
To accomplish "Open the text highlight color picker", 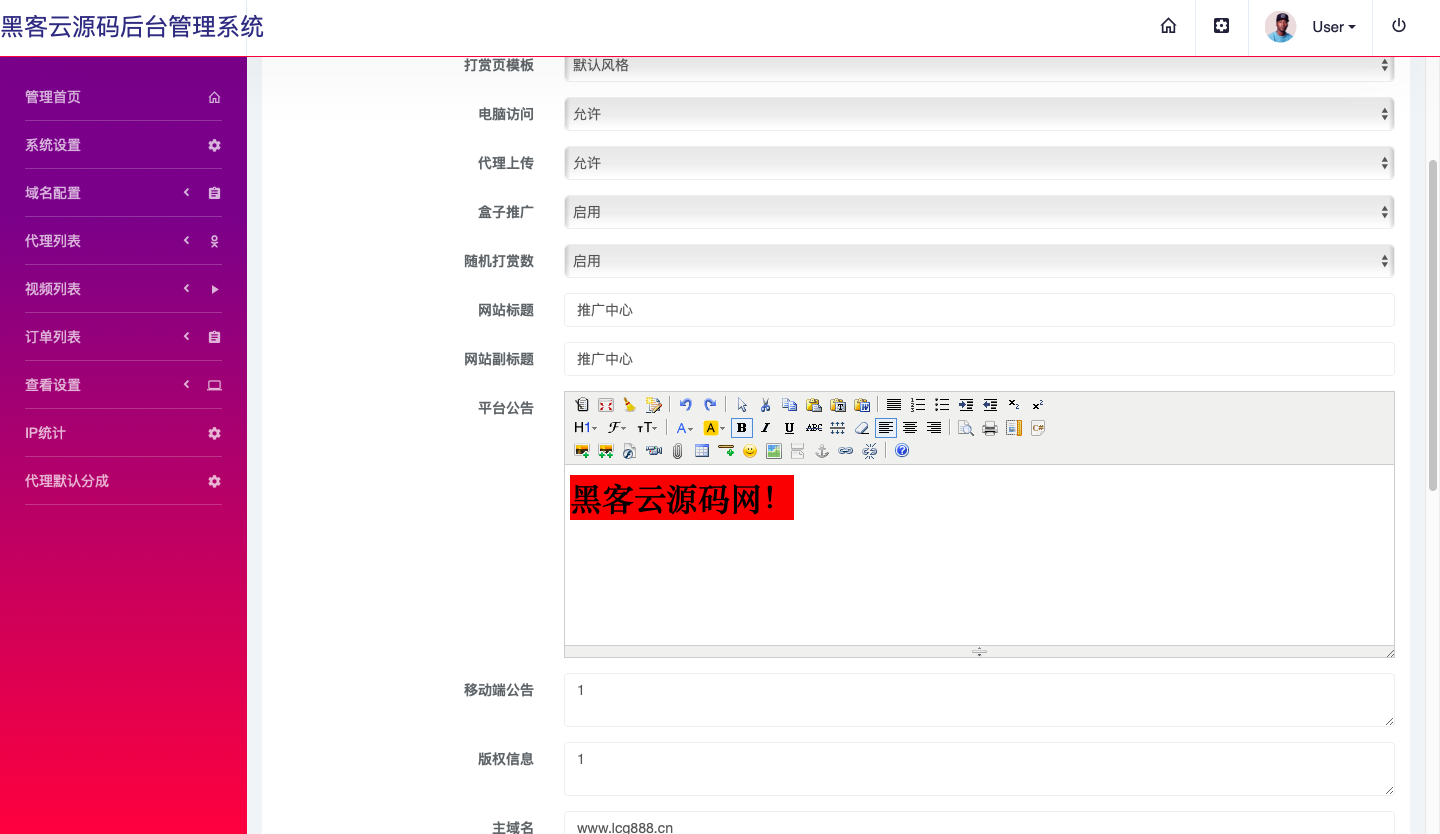I will tap(714, 428).
